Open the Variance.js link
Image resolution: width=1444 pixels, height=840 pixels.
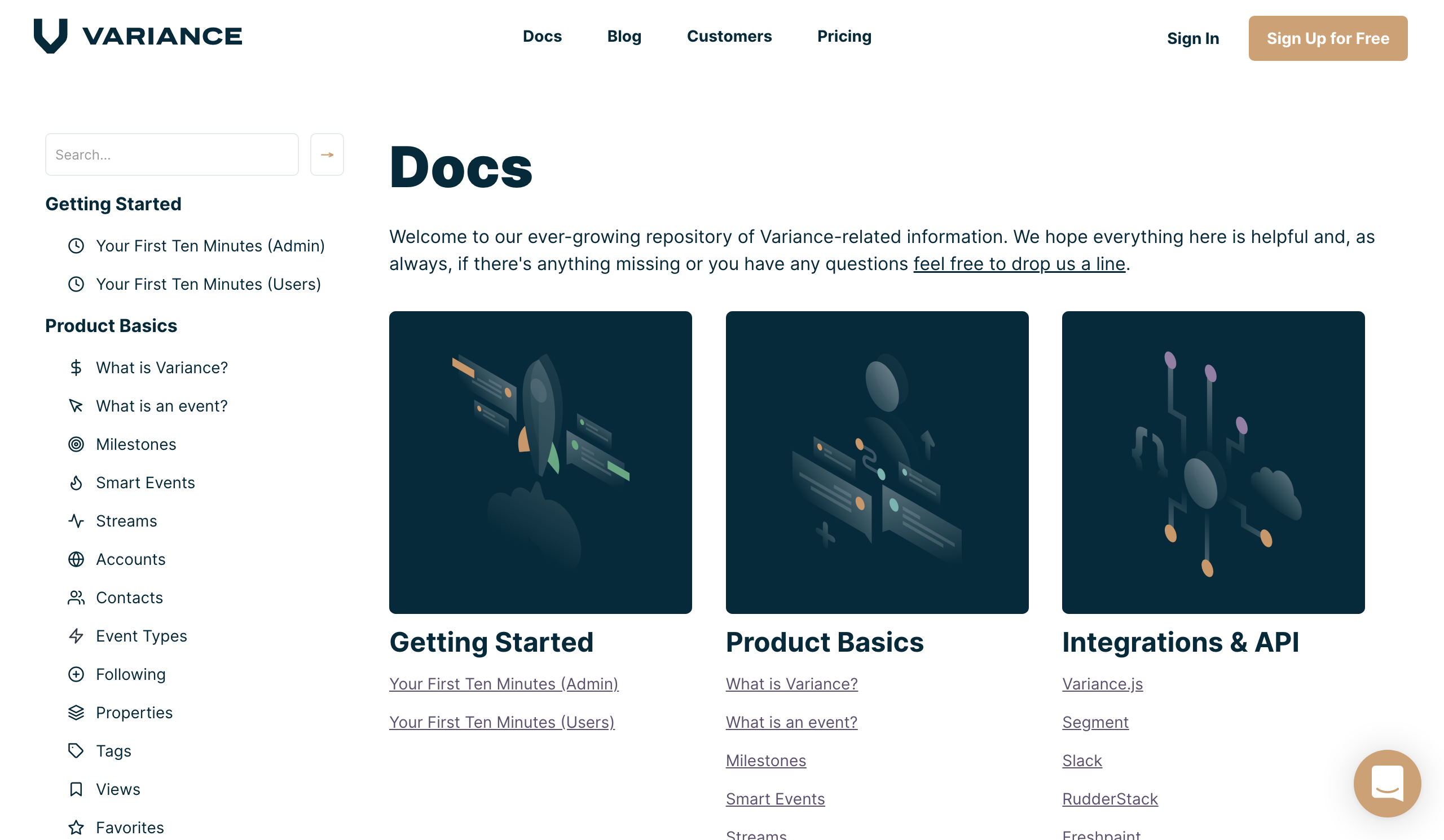(x=1103, y=684)
